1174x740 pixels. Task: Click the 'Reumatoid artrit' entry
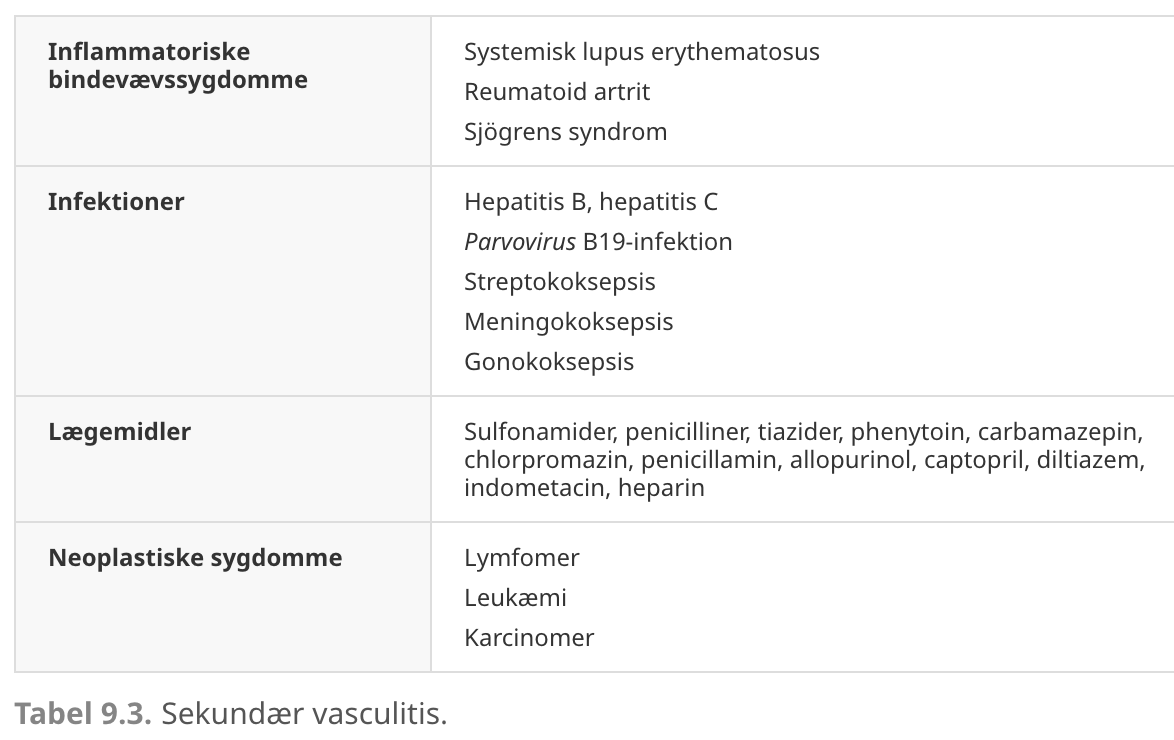[557, 92]
